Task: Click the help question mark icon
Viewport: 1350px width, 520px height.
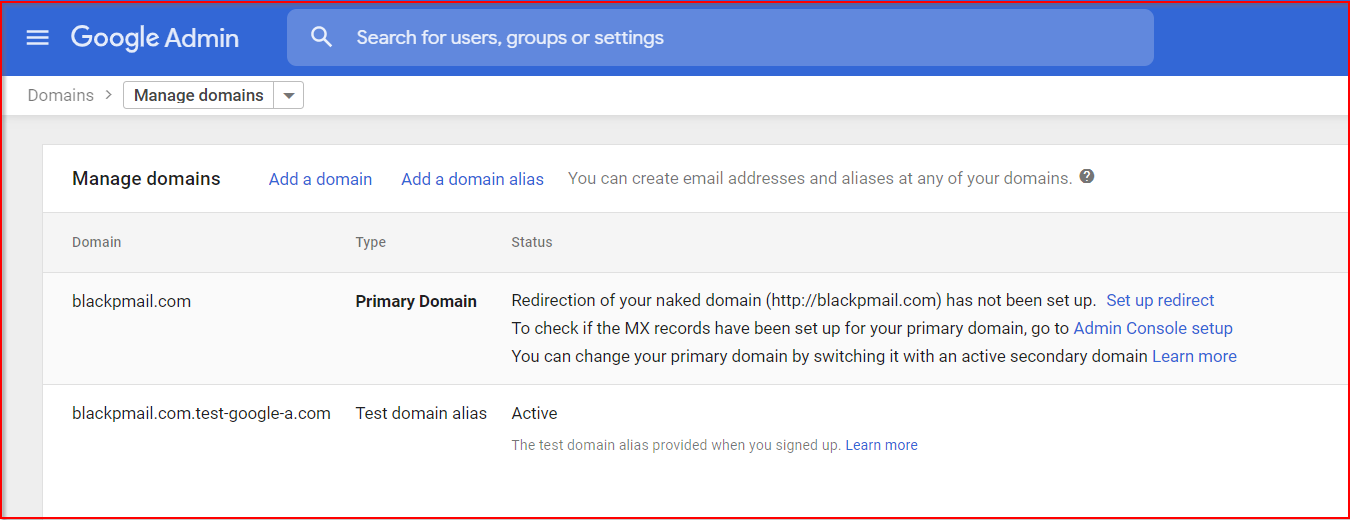Action: pos(1087,177)
